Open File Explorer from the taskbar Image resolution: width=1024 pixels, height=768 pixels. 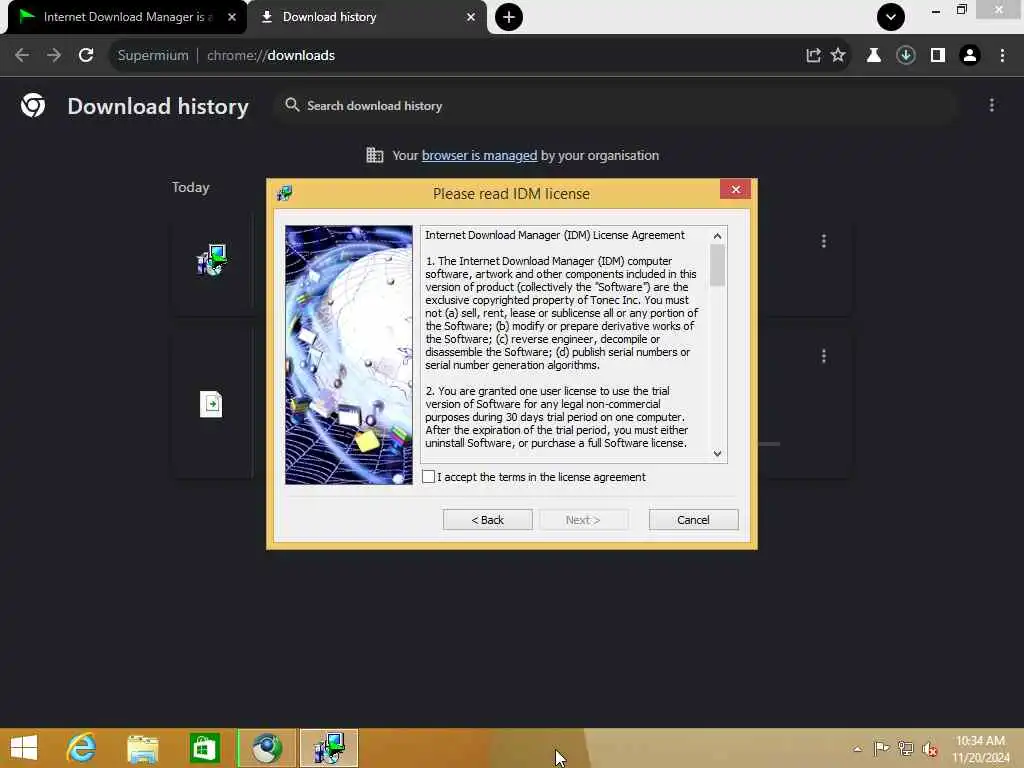pos(142,748)
